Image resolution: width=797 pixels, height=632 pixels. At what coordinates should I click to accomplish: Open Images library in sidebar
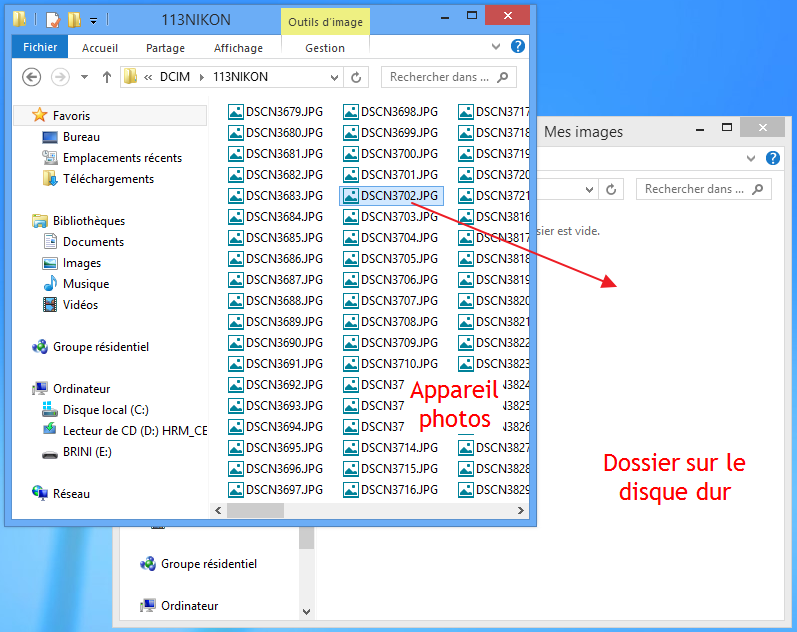(x=72, y=263)
